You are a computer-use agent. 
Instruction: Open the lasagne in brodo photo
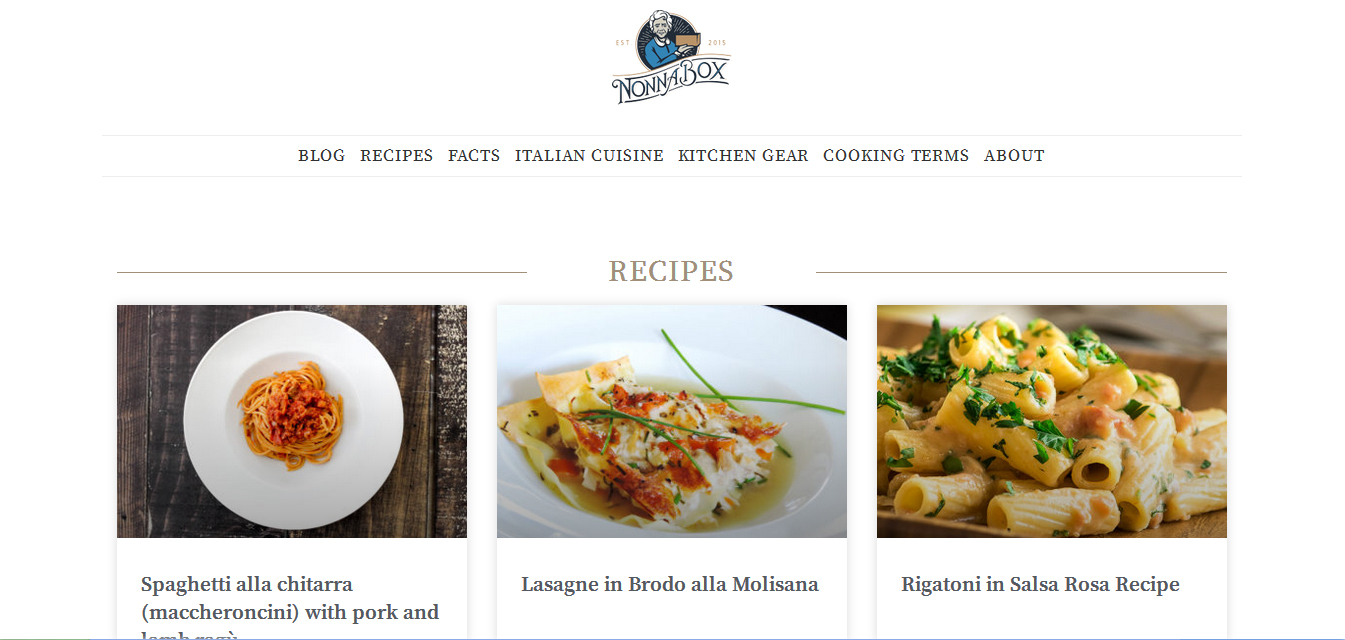[x=672, y=421]
